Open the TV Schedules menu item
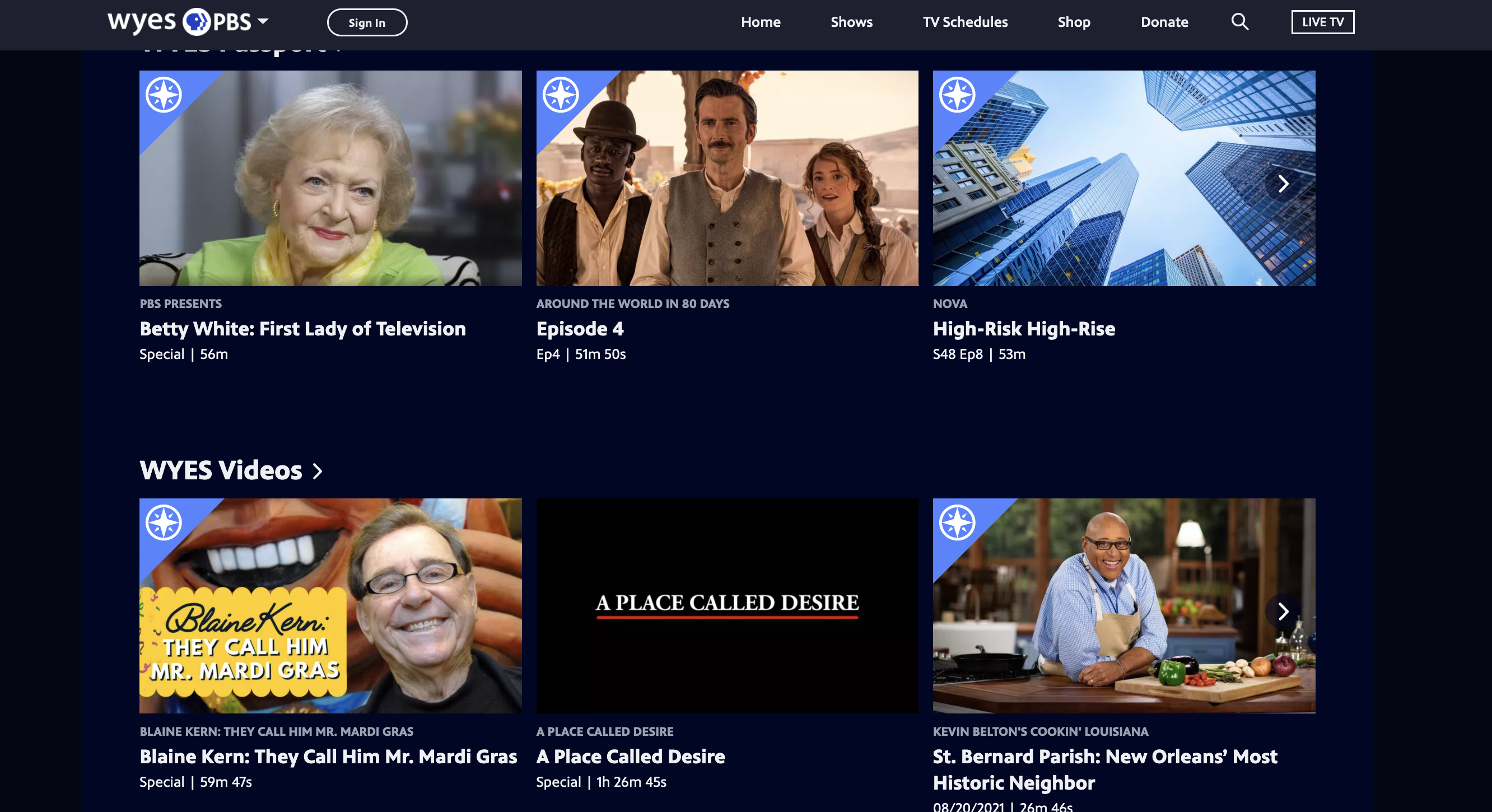The width and height of the screenshot is (1492, 812). [x=965, y=22]
